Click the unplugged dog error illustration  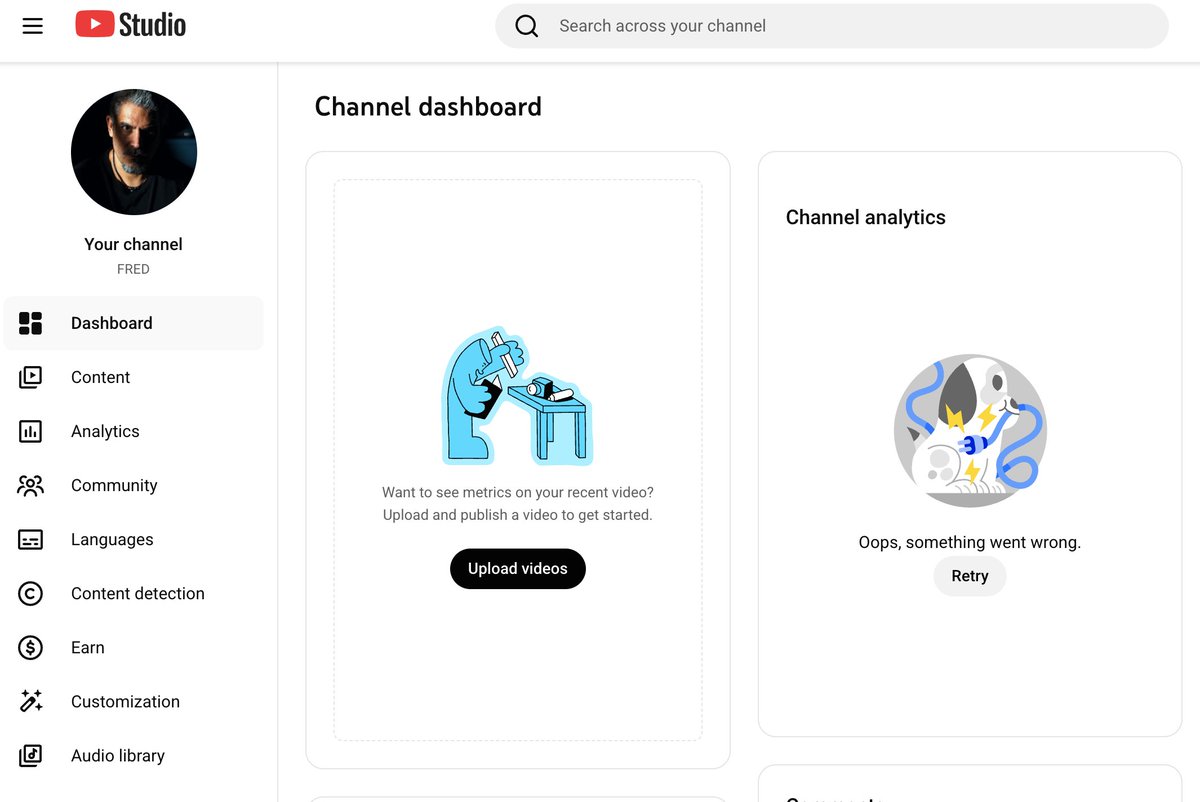[970, 430]
